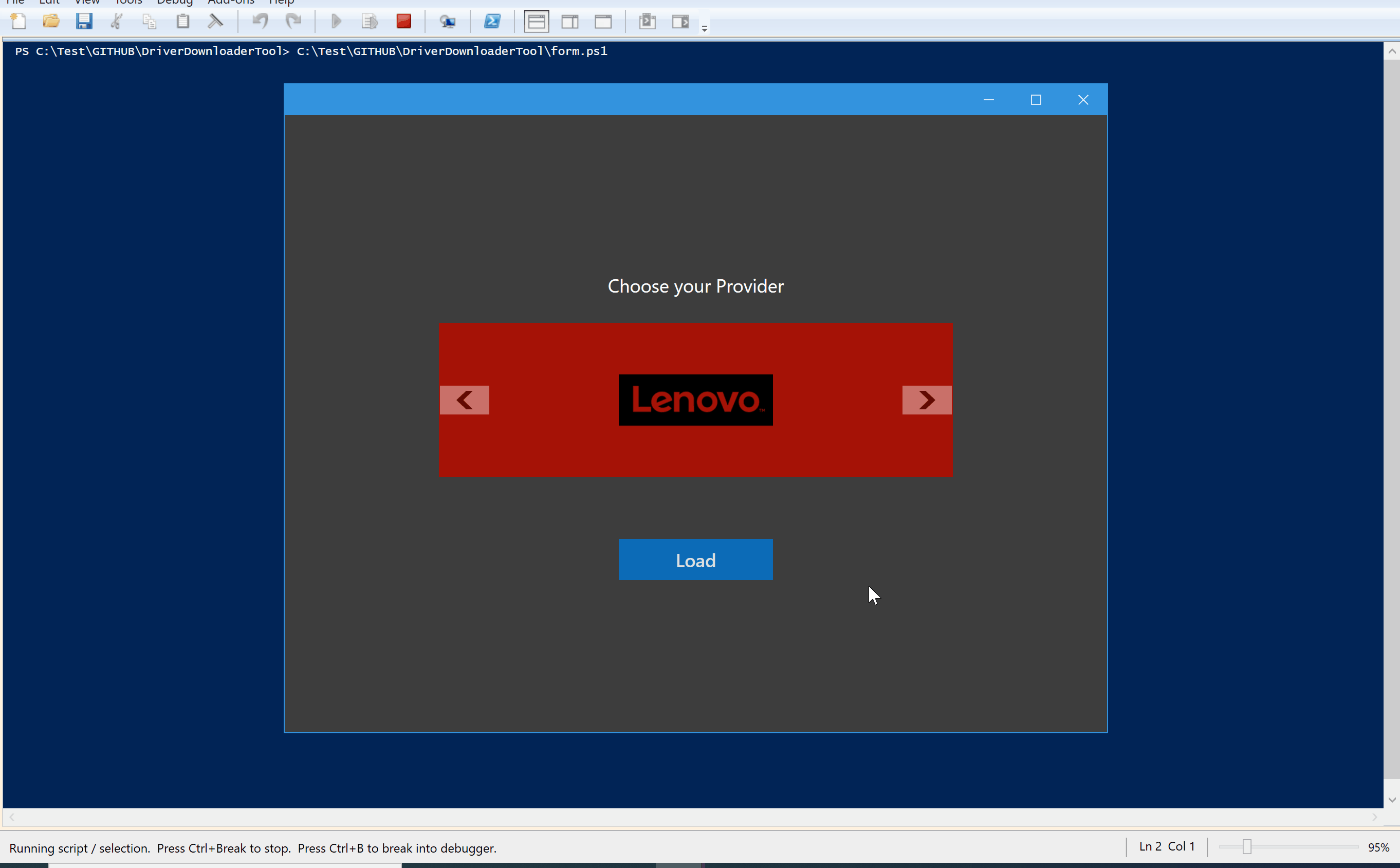1400x868 pixels.
Task: Launch the Start PowerShell.exe icon
Action: (492, 22)
